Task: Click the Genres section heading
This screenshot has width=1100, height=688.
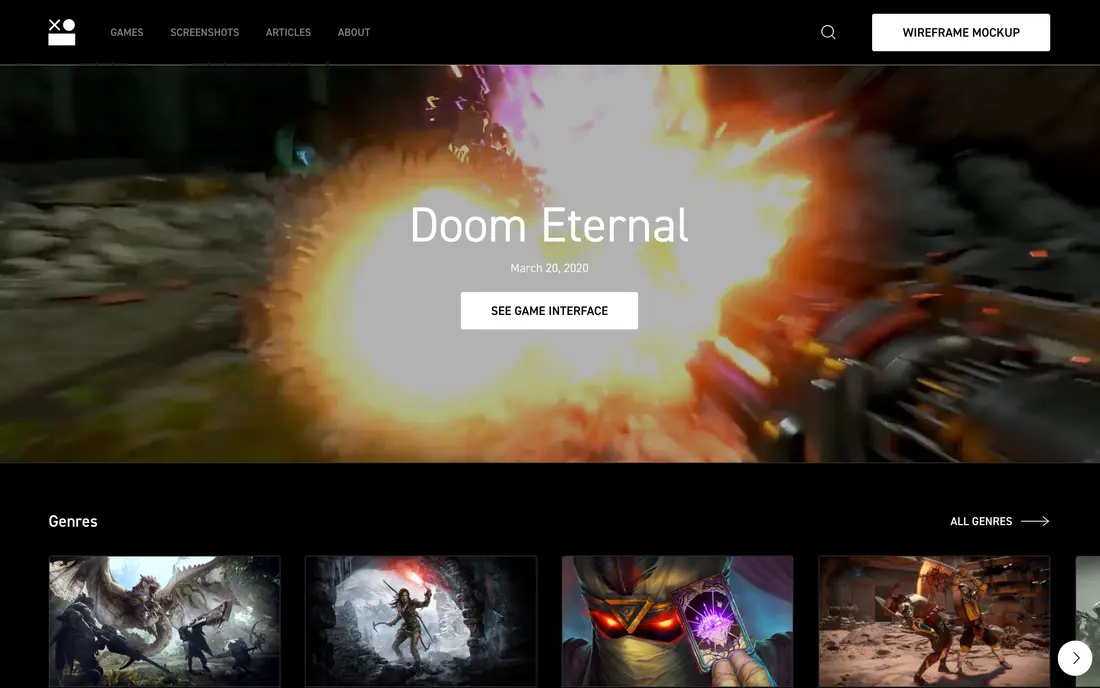Action: coord(73,521)
